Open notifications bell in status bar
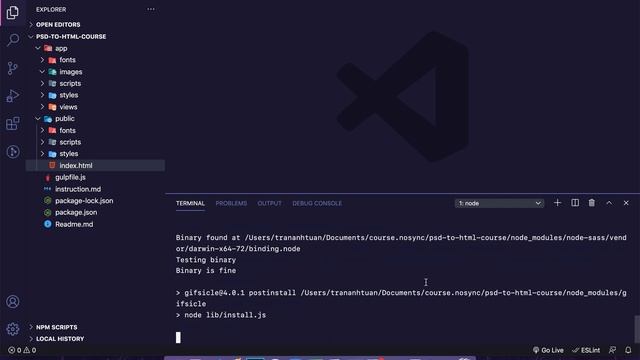This screenshot has width=640, height=360. pyautogui.click(x=628, y=350)
